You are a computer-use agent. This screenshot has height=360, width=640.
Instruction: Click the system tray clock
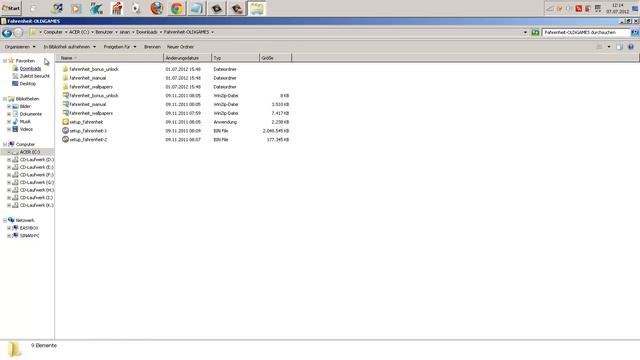pyautogui.click(x=617, y=8)
